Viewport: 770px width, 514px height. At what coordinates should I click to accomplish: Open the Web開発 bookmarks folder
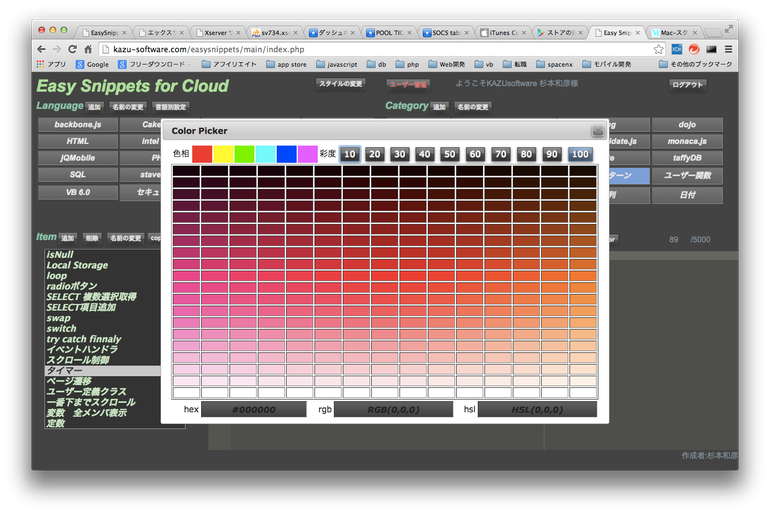tap(447, 64)
